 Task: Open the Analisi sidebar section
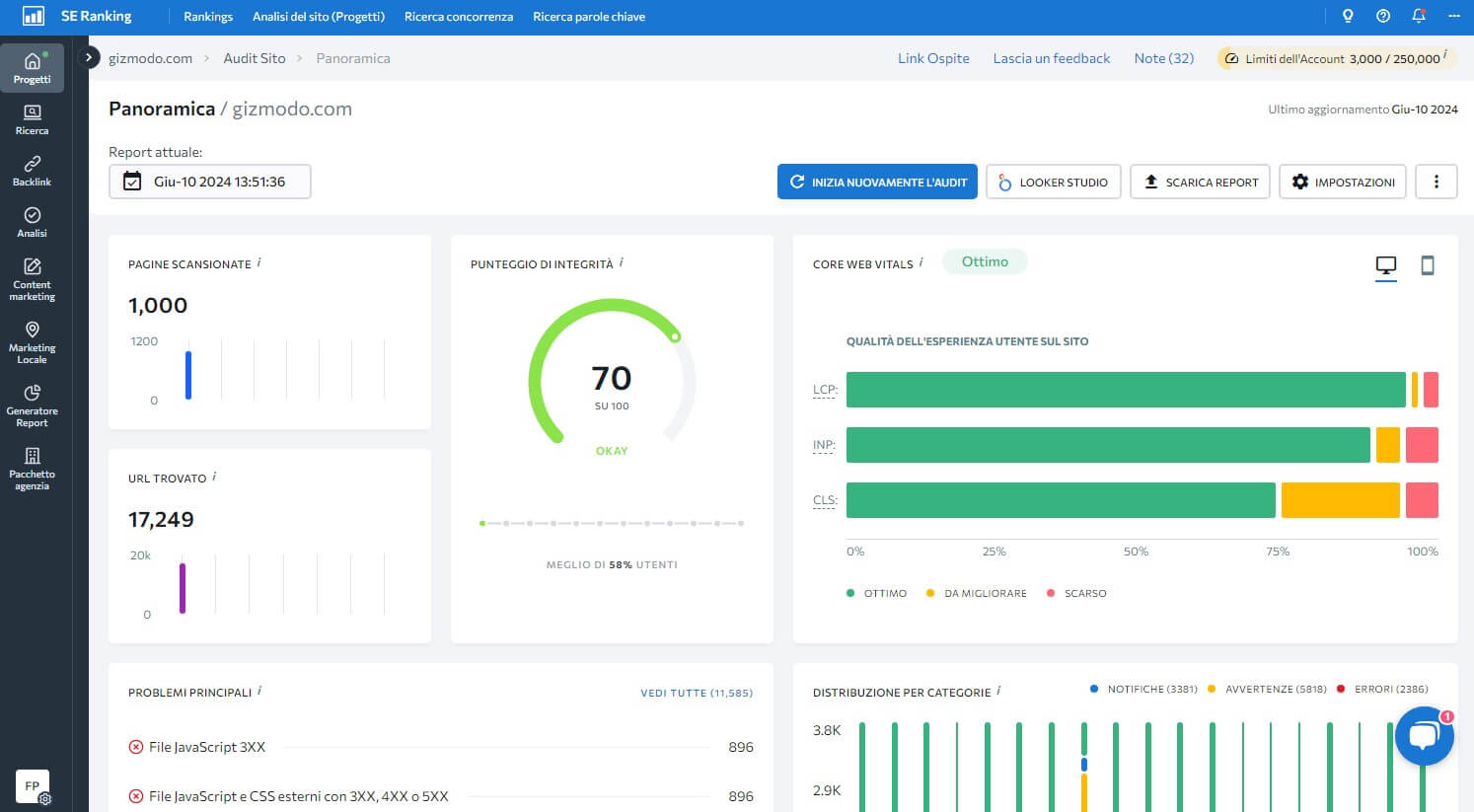(32, 223)
